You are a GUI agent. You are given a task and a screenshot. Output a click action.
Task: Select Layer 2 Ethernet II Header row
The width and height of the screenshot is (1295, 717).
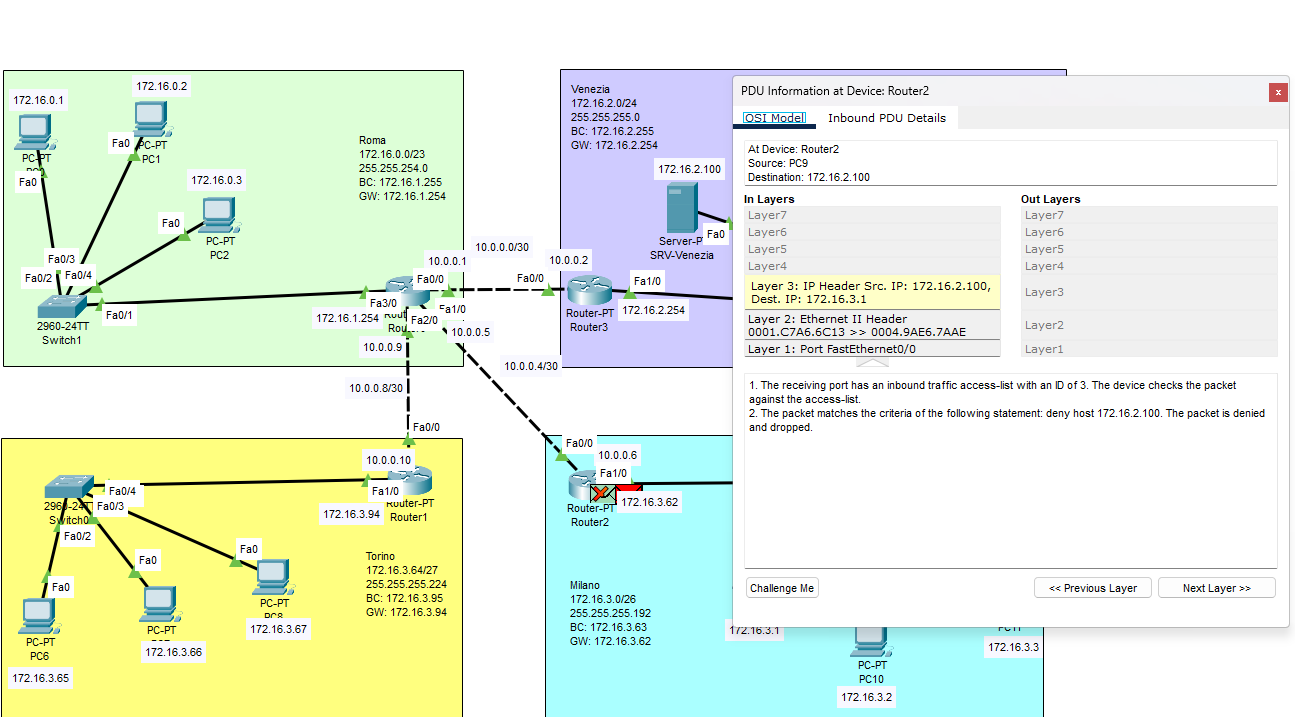click(872, 325)
